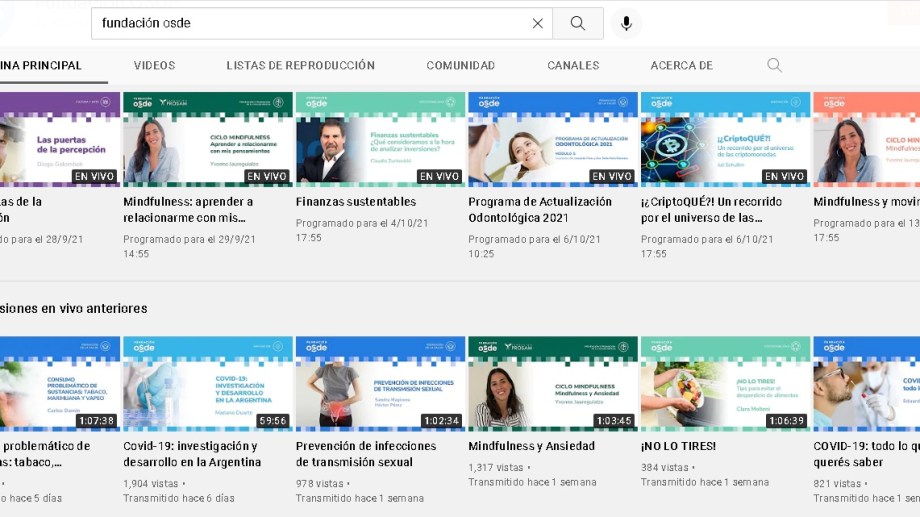Select the Comunidad tab

point(460,66)
